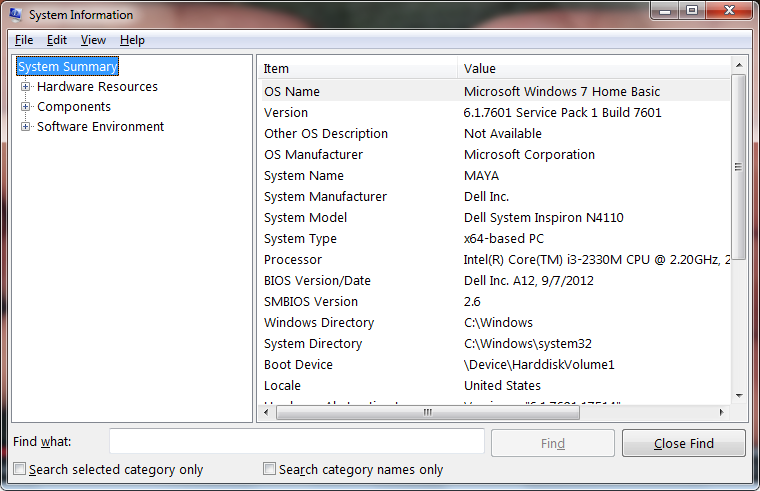Click the Item column header
760x491 pixels.
pyautogui.click(x=358, y=69)
